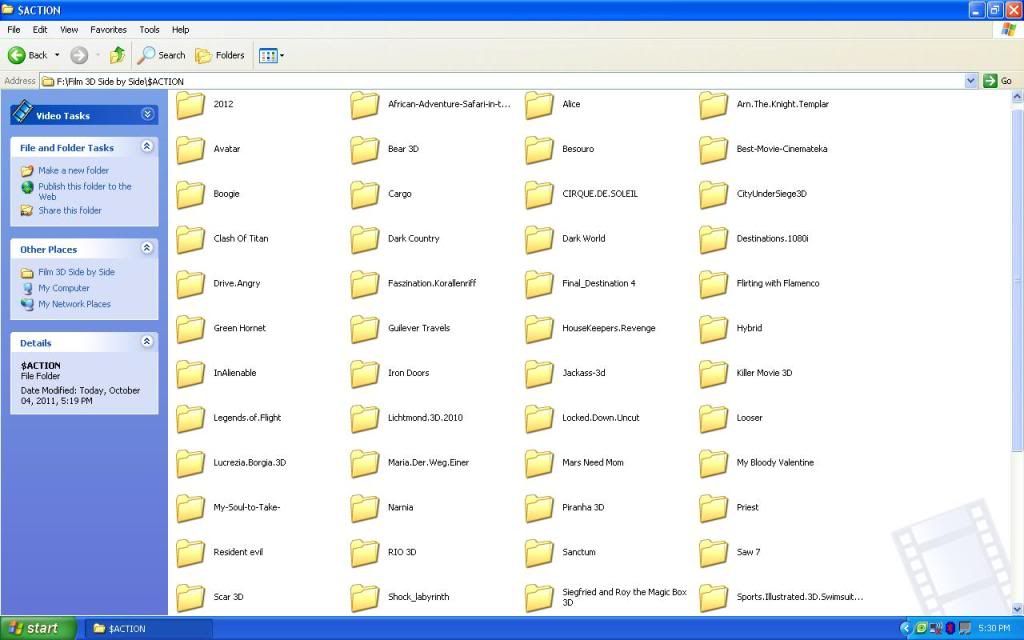
Task: Click the Back arrow icon
Action: (17, 56)
